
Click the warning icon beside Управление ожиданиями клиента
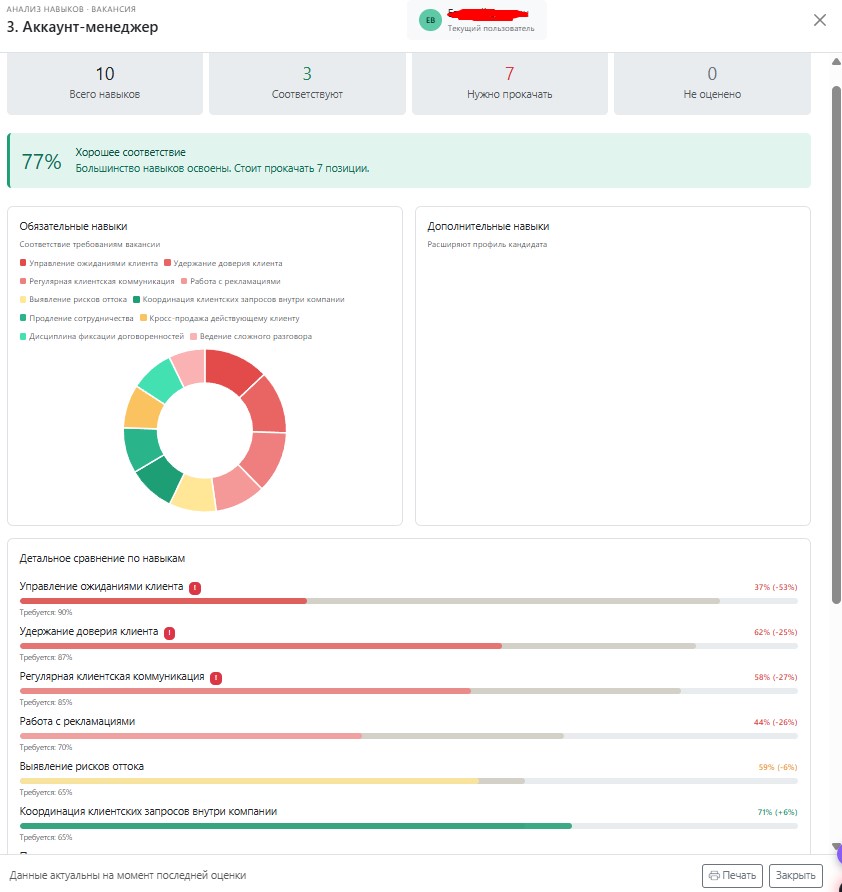[x=195, y=588]
